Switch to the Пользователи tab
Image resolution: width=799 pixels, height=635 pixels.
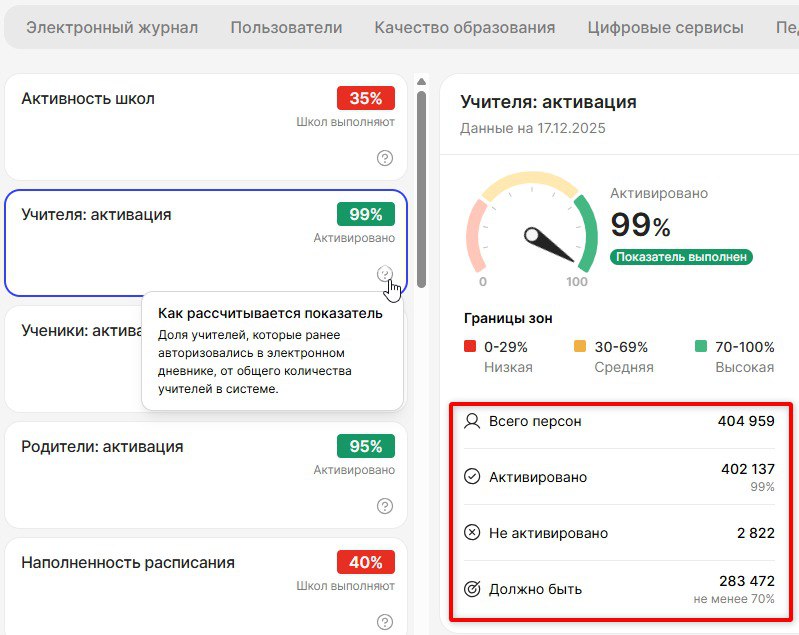pos(286,28)
